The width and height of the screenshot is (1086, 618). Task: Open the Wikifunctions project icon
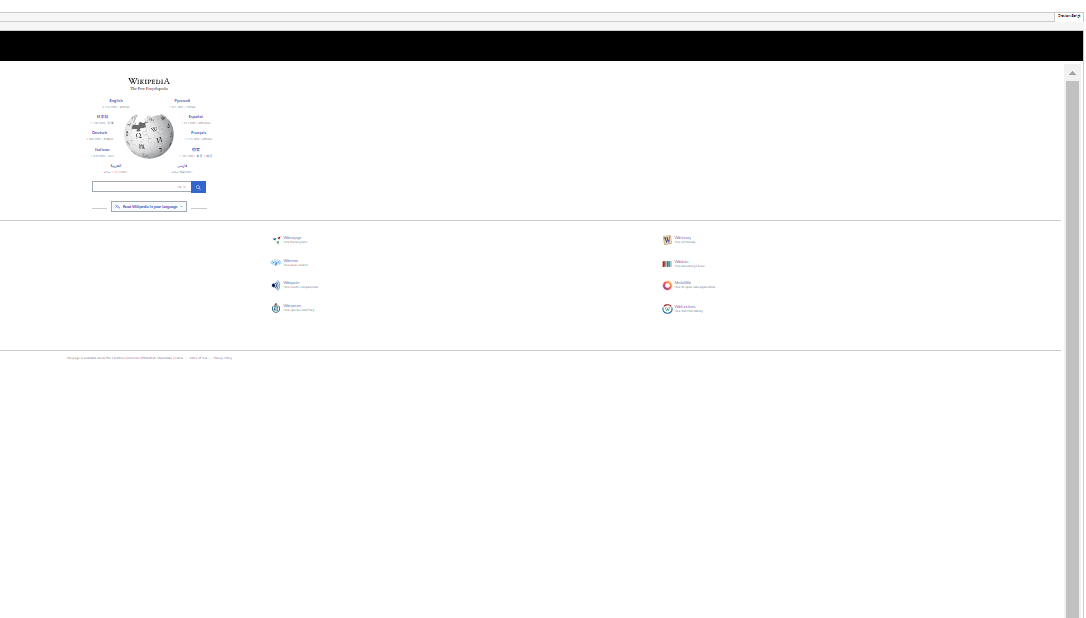pos(667,309)
